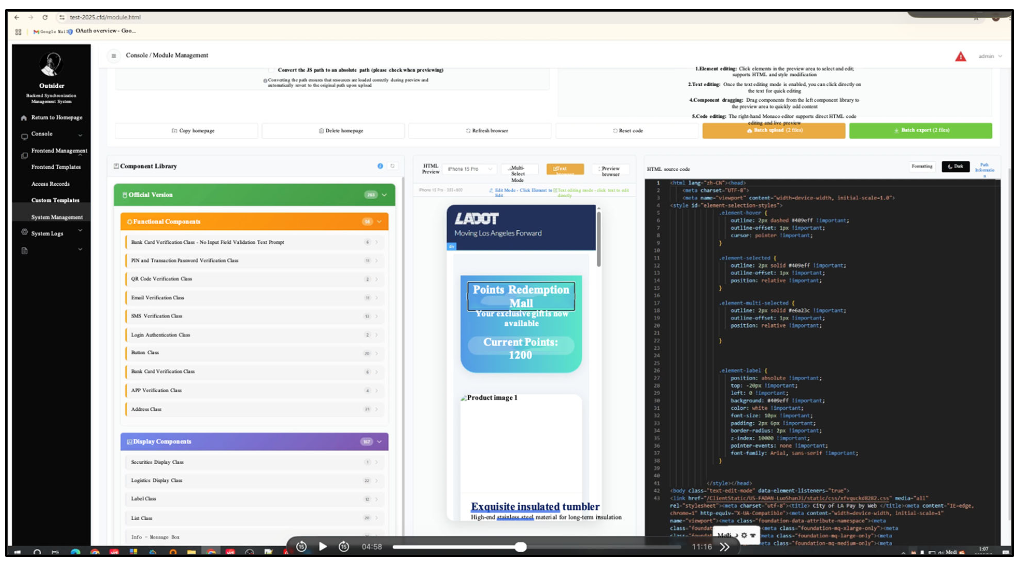1024x565 pixels.
Task: Click the gear icon in small Medi popup
Action: click(x=744, y=536)
